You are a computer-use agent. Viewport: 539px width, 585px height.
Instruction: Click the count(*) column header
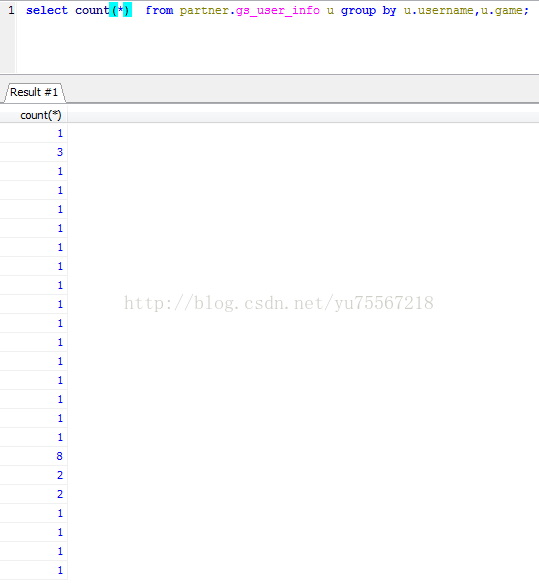tap(34, 115)
